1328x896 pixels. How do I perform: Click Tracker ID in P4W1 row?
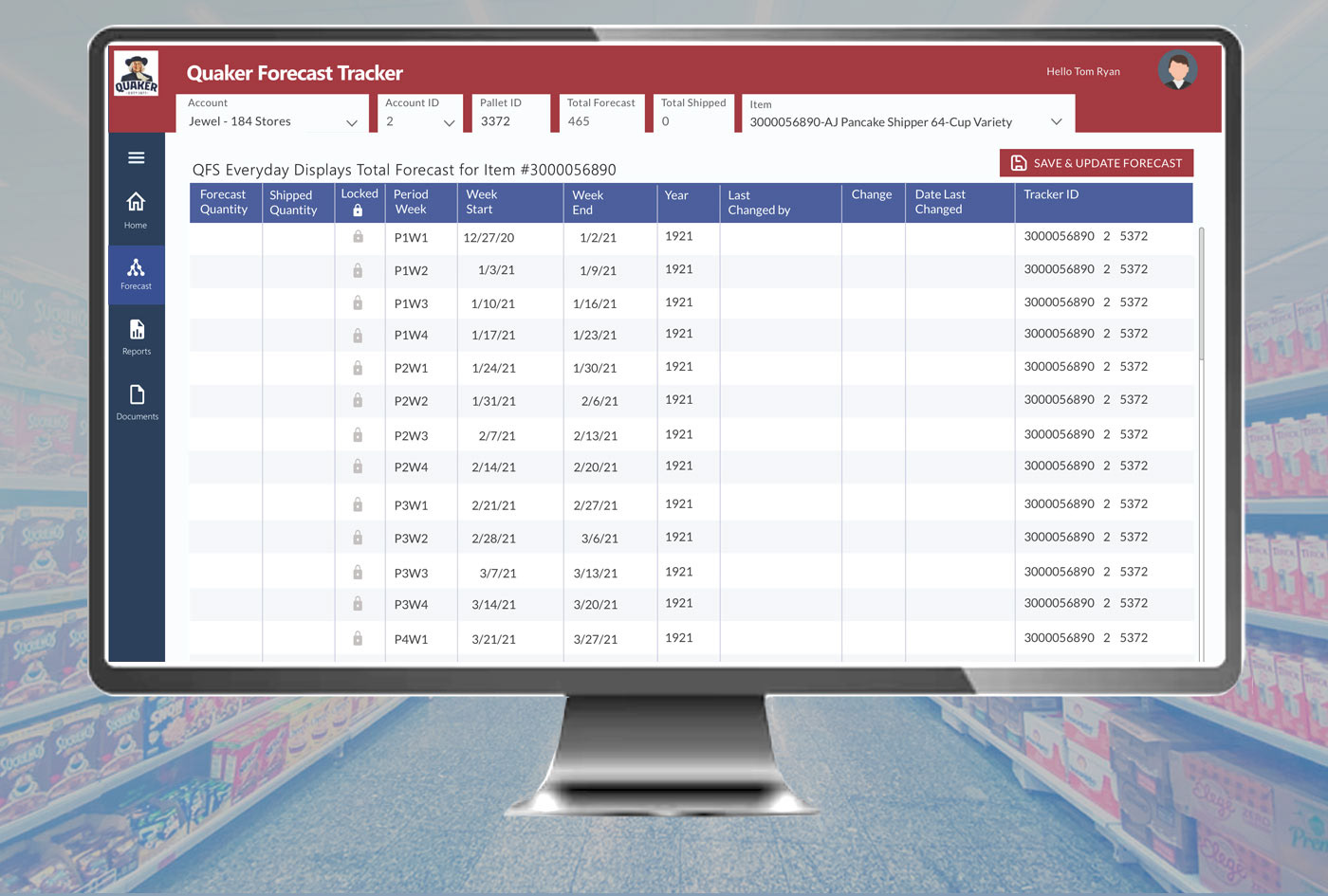[x=1085, y=638]
